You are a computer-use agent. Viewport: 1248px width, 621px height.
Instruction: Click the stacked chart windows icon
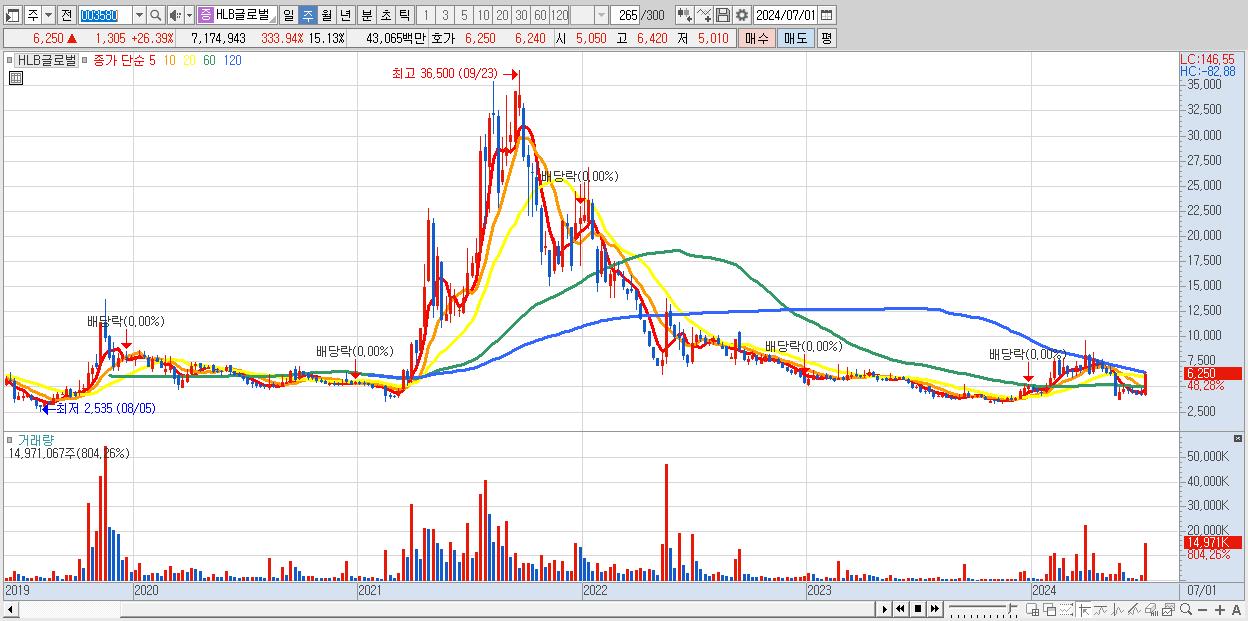[x=1168, y=610]
